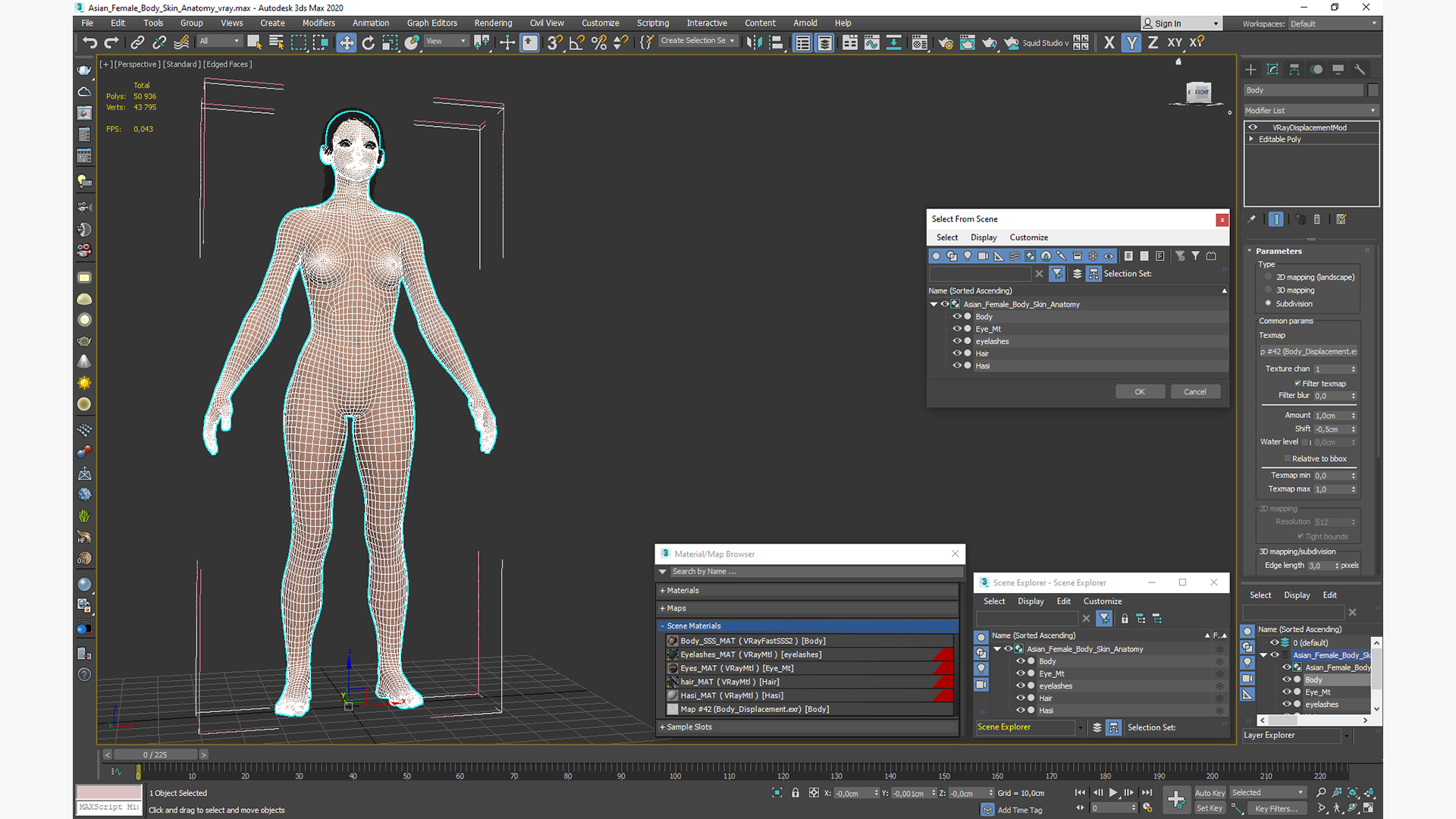Toggle the Filter texmap checkbox

click(1298, 384)
